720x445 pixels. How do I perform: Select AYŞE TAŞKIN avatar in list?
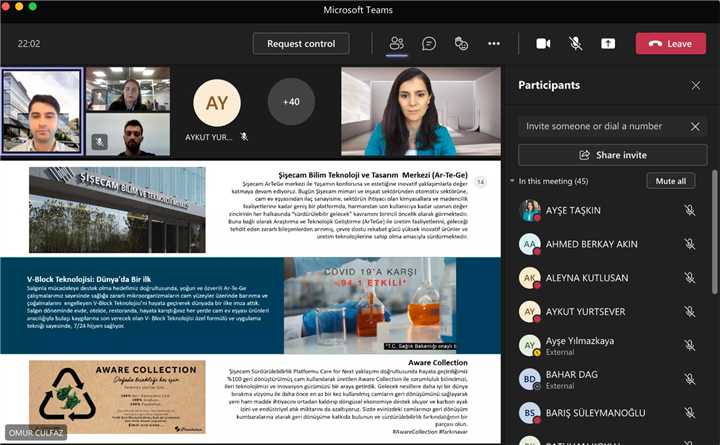pos(529,210)
